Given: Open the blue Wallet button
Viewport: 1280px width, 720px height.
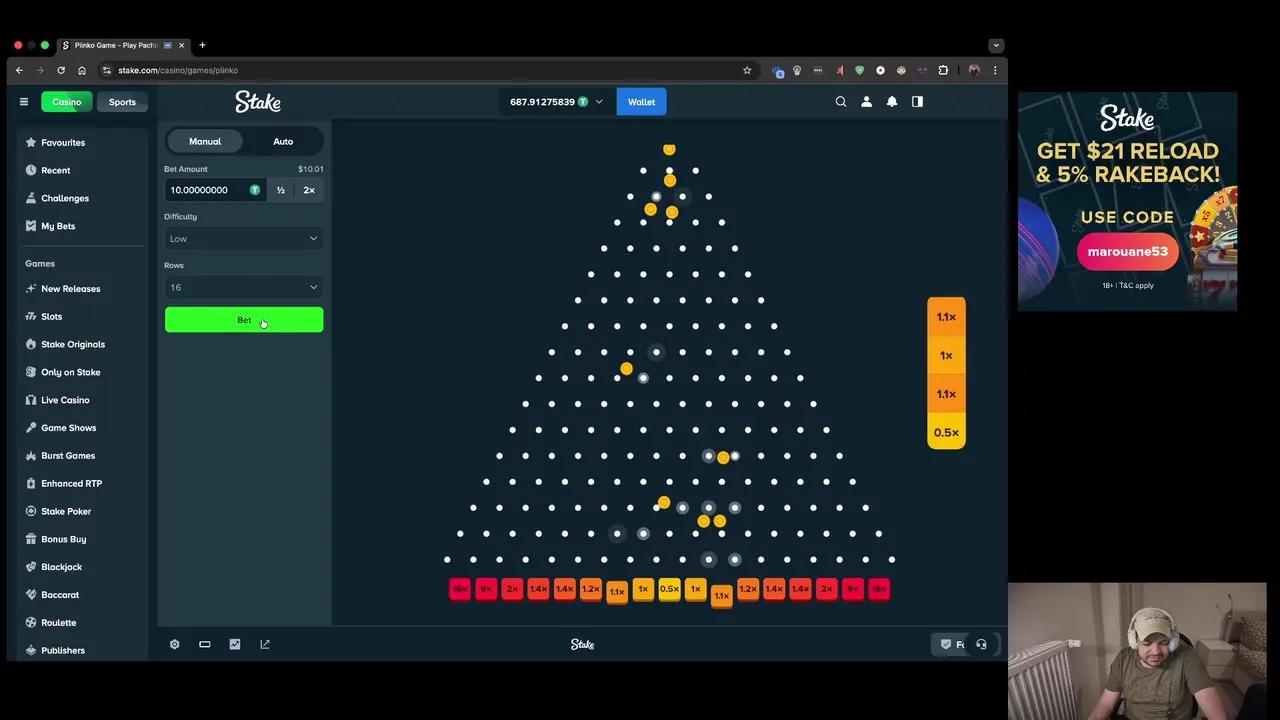Looking at the screenshot, I should tap(641, 102).
